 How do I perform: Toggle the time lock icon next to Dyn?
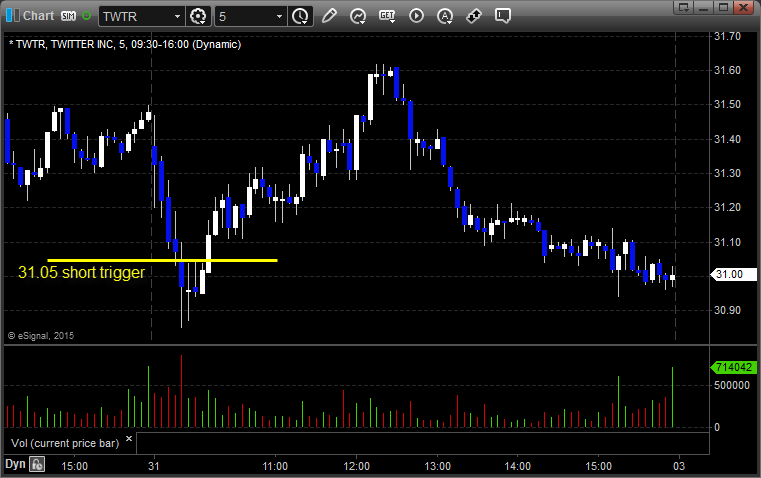click(x=37, y=464)
